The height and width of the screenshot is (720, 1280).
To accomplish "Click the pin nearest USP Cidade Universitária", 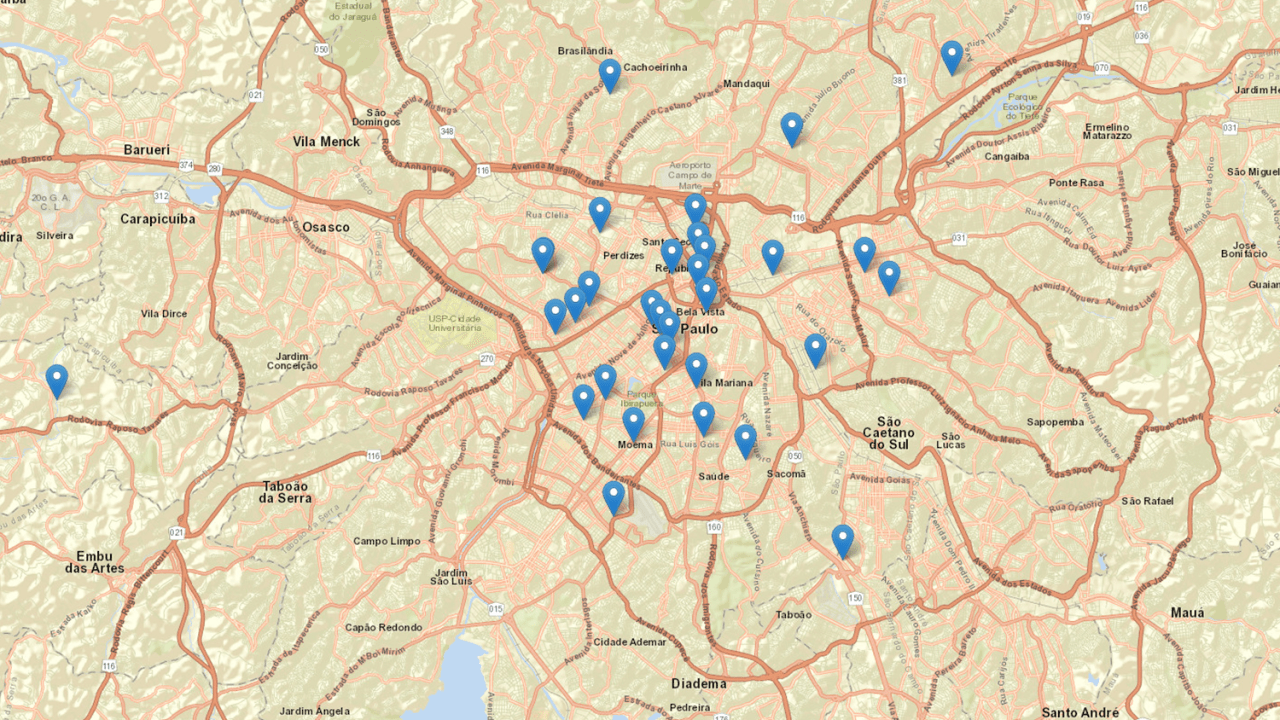I will coord(555,316).
